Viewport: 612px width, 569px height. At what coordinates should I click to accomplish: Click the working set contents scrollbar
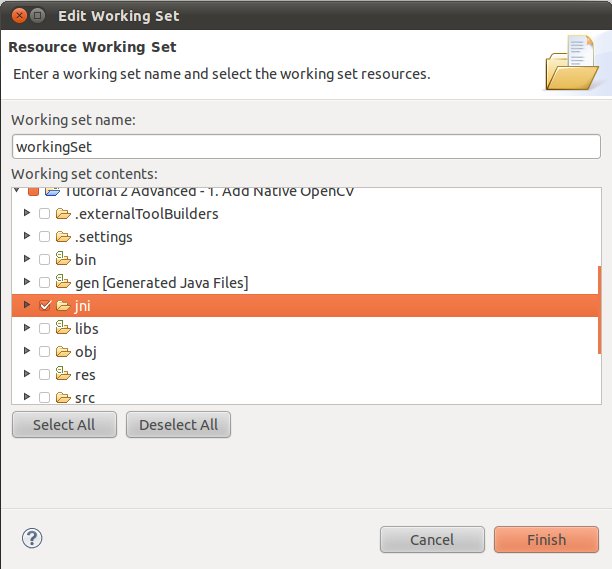[x=599, y=310]
